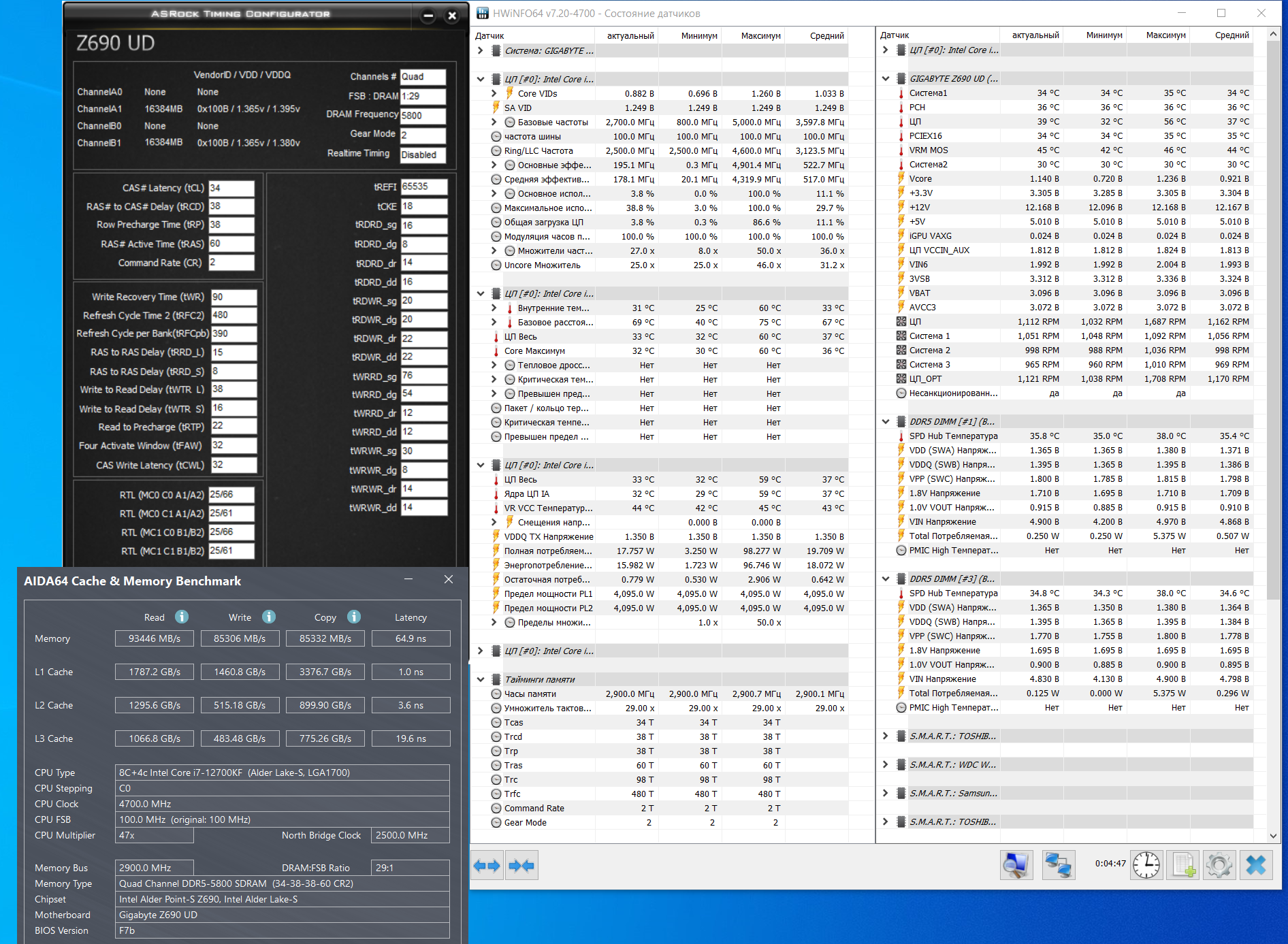Screen dimensions: 1288x944
Task: Open HWiNFO remote monitor computer icon
Action: pos(1016,865)
